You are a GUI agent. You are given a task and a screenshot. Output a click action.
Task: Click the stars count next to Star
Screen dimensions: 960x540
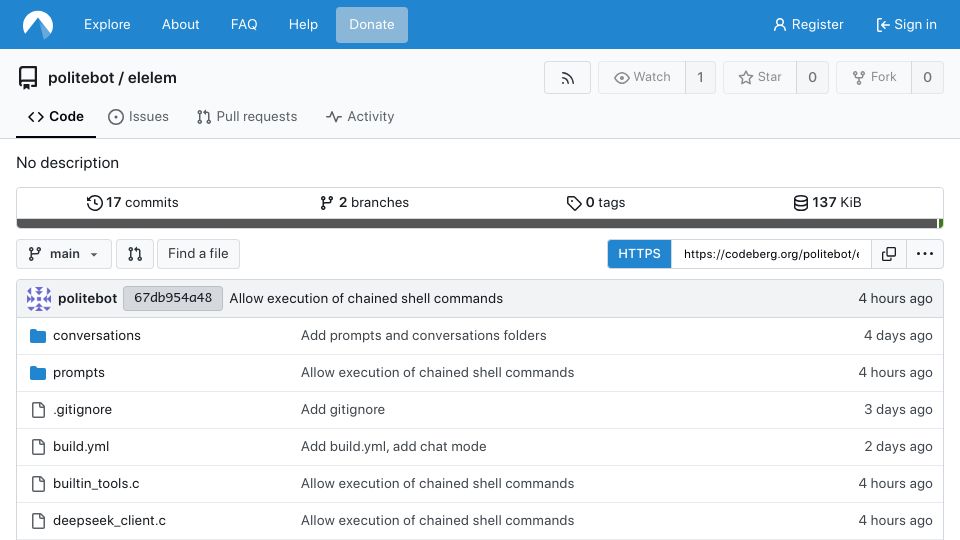click(x=812, y=78)
